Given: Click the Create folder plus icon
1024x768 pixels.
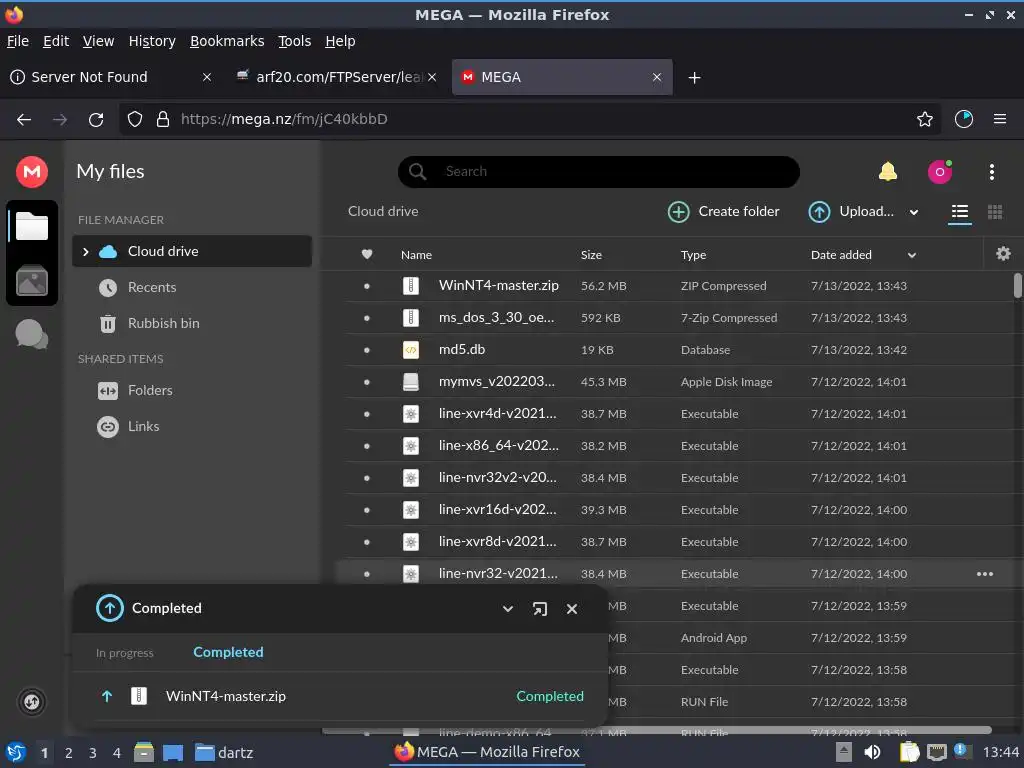Looking at the screenshot, I should coord(679,212).
